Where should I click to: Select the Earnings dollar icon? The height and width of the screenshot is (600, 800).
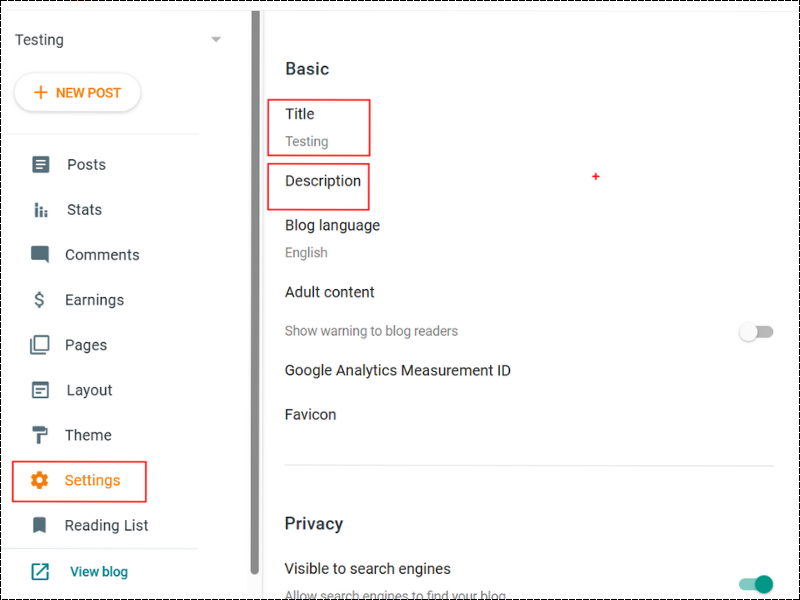(x=40, y=299)
